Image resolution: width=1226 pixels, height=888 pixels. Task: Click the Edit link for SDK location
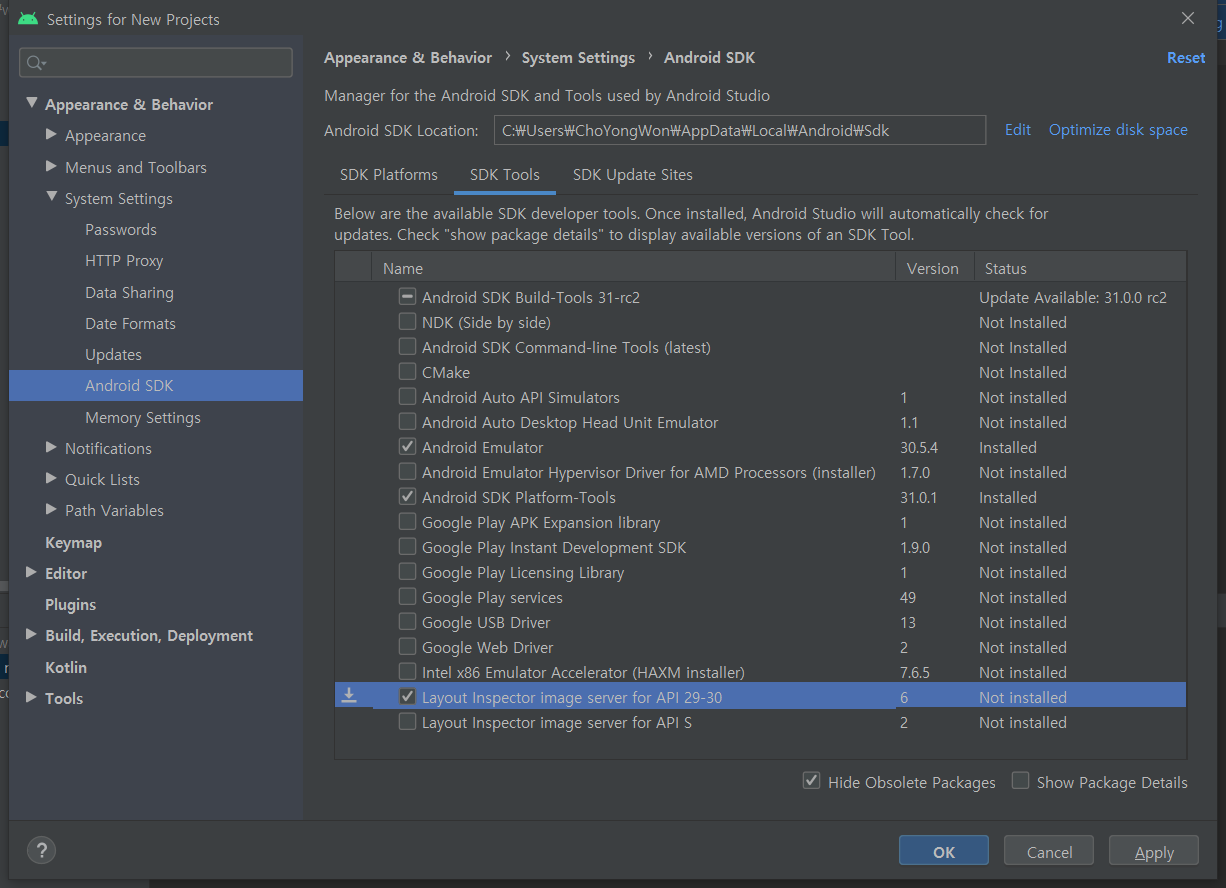[x=1018, y=130]
